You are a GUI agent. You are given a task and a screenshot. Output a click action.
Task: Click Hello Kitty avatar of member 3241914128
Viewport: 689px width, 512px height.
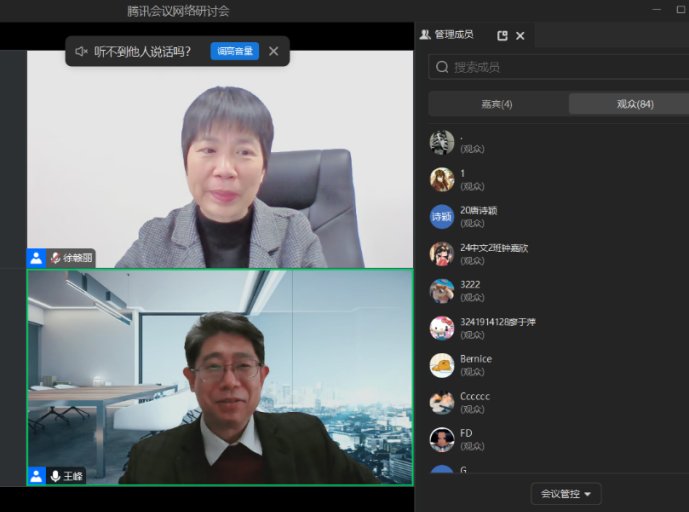[x=441, y=328]
